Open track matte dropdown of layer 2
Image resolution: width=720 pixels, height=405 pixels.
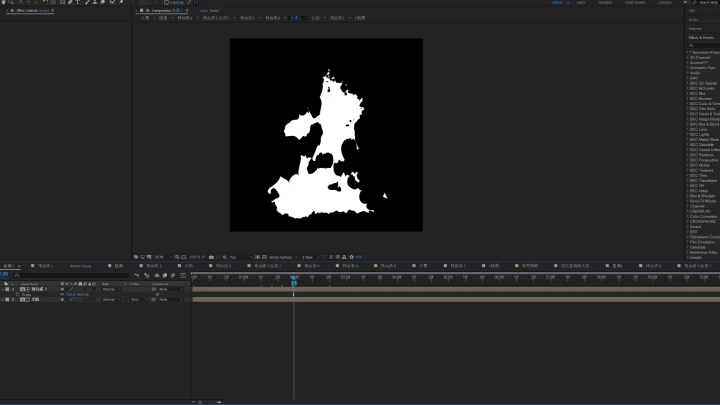[x=139, y=299]
